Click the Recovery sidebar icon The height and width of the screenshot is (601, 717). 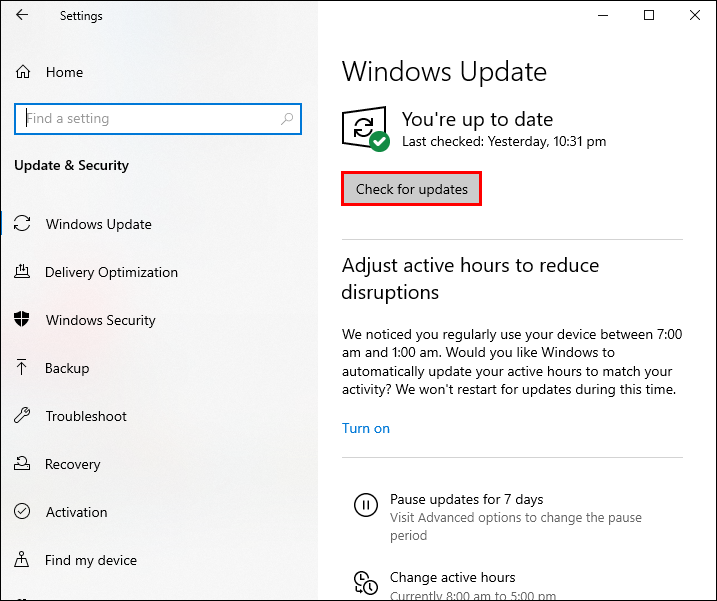[21, 463]
